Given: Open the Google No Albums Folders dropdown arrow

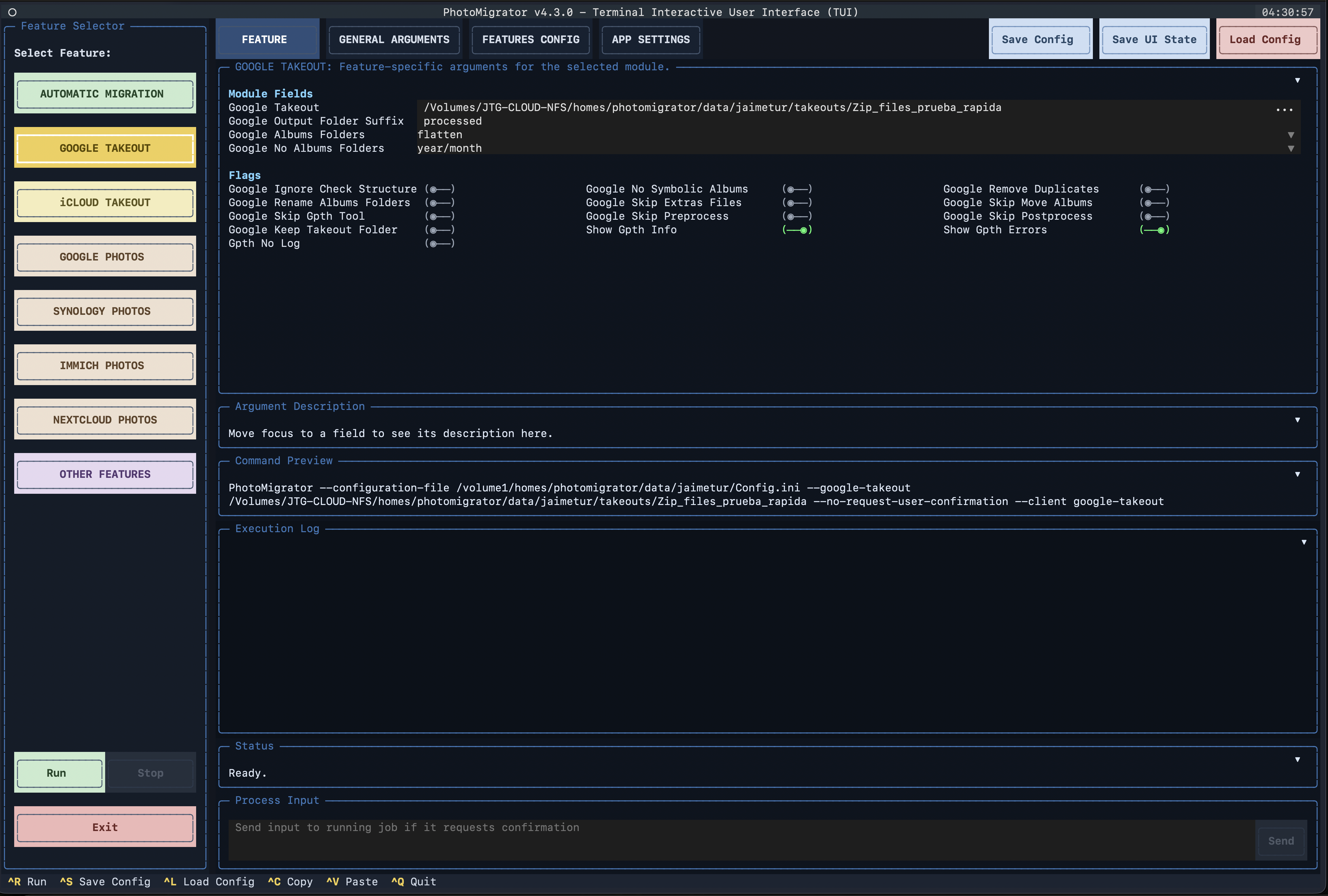Looking at the screenshot, I should tap(1290, 149).
